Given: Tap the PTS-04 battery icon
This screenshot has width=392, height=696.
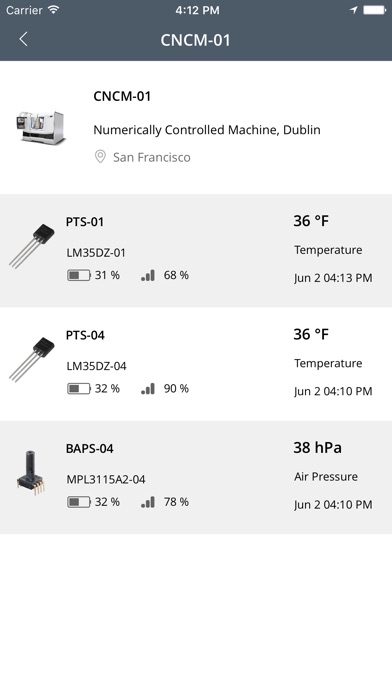Looking at the screenshot, I should tap(79, 389).
